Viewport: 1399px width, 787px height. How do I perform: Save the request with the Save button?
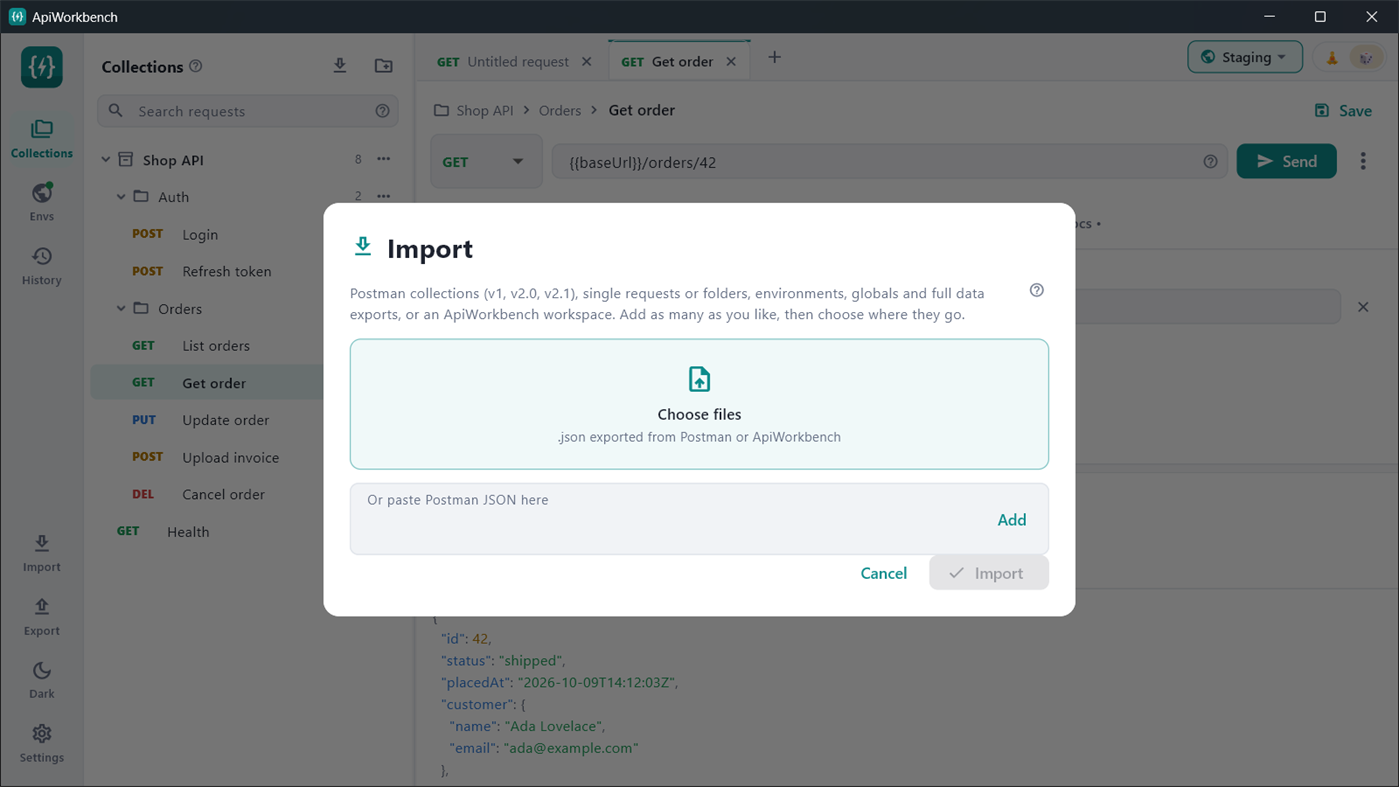1342,111
